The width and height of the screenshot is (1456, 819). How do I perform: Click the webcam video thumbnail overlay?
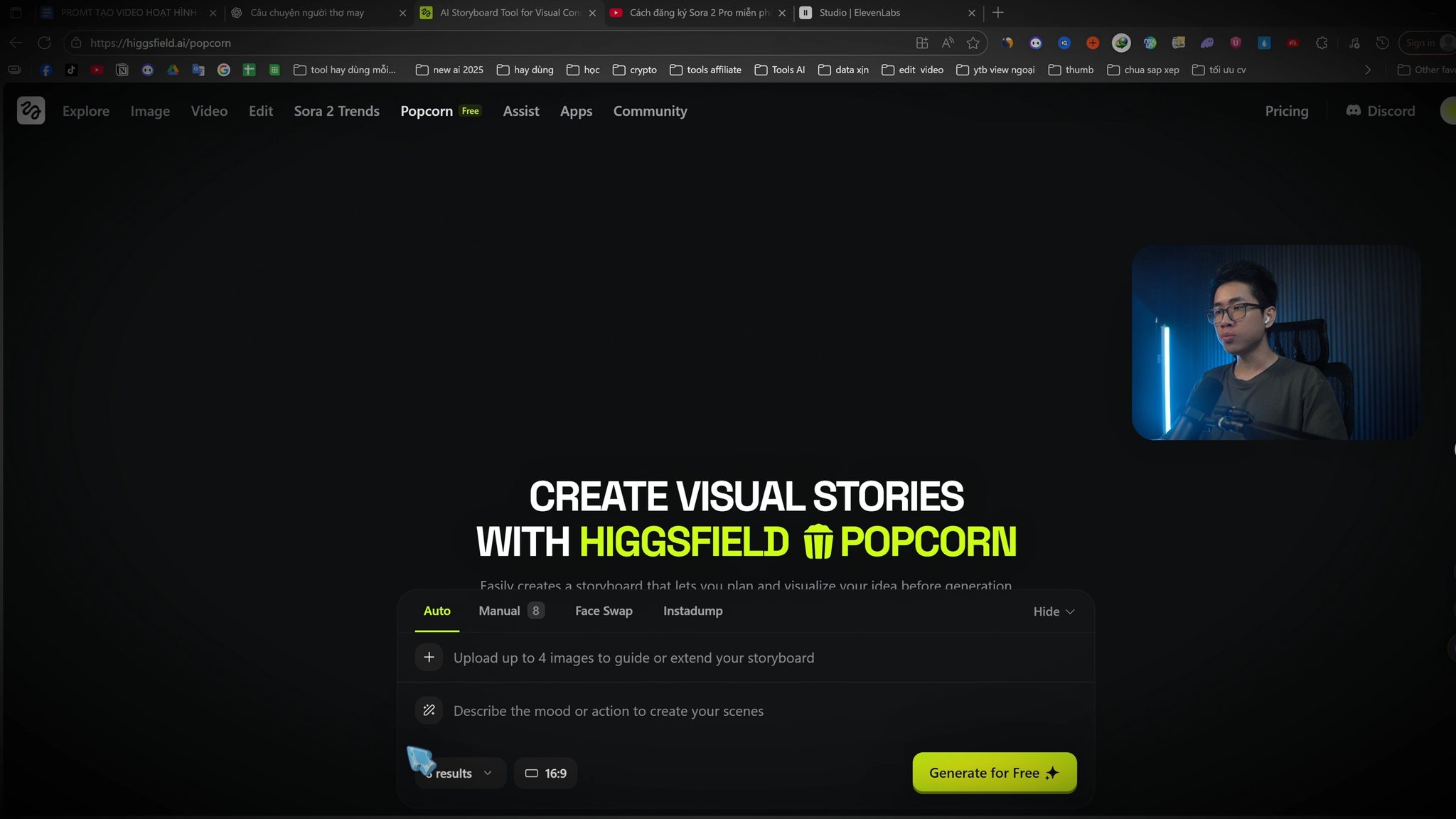[1276, 343]
